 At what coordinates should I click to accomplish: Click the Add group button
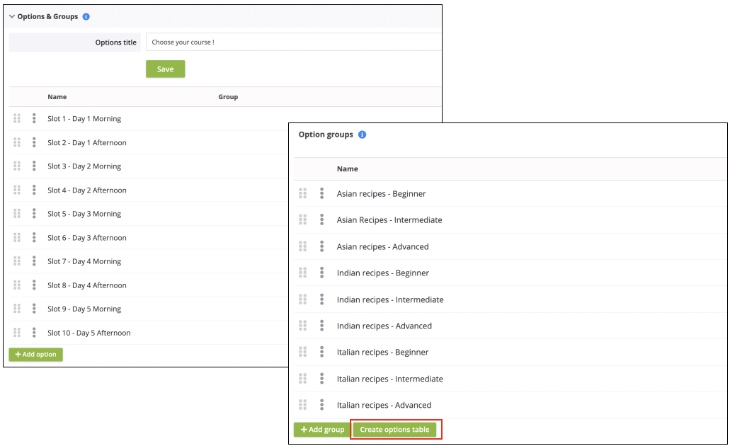tap(321, 429)
